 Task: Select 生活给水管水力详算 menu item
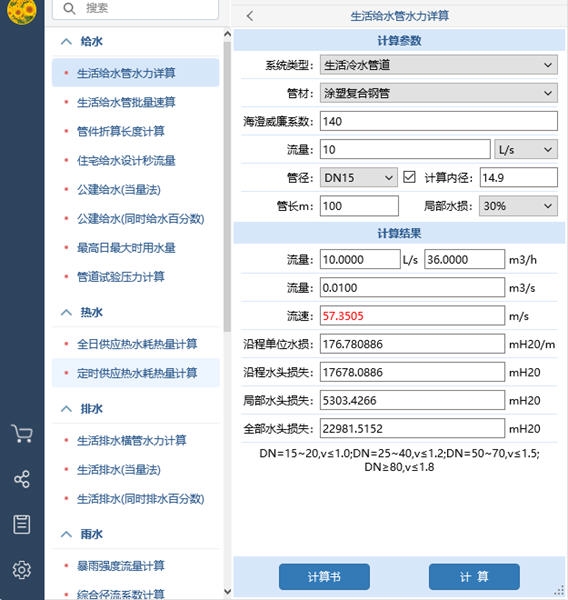(x=135, y=73)
